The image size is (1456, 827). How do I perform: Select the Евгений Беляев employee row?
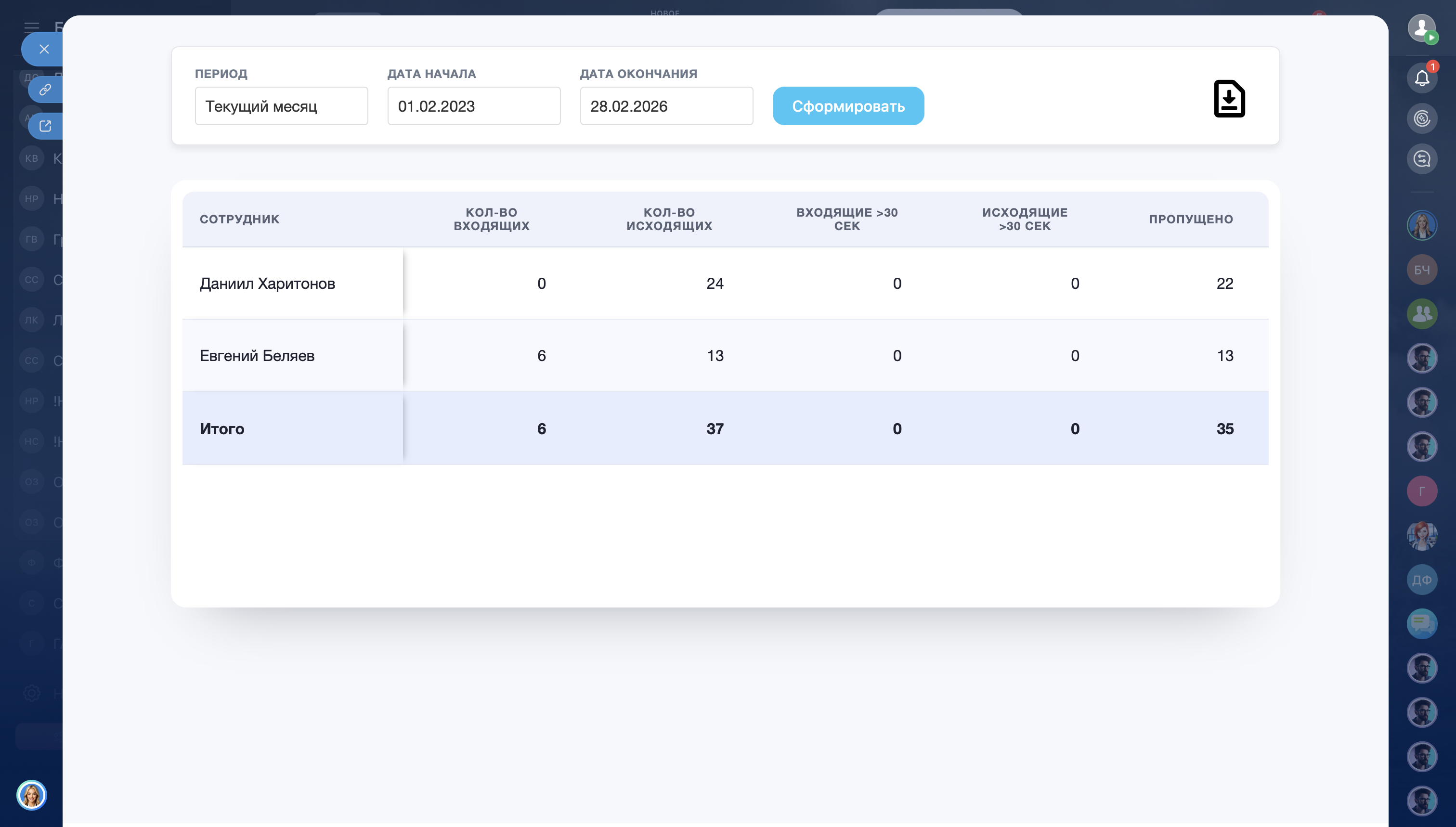coord(257,356)
